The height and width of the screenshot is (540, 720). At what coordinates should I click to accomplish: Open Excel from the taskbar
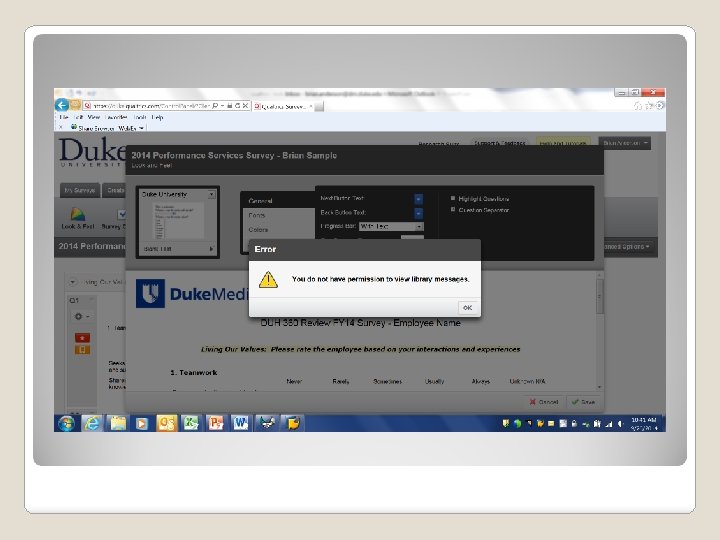tap(191, 423)
